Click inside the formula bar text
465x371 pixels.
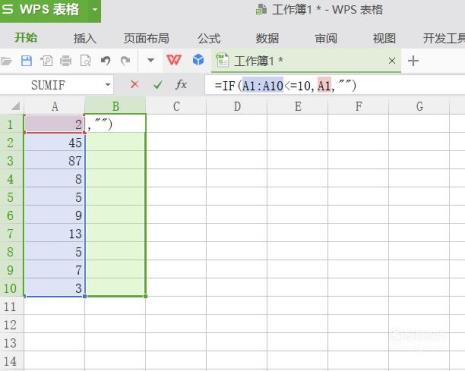click(286, 86)
